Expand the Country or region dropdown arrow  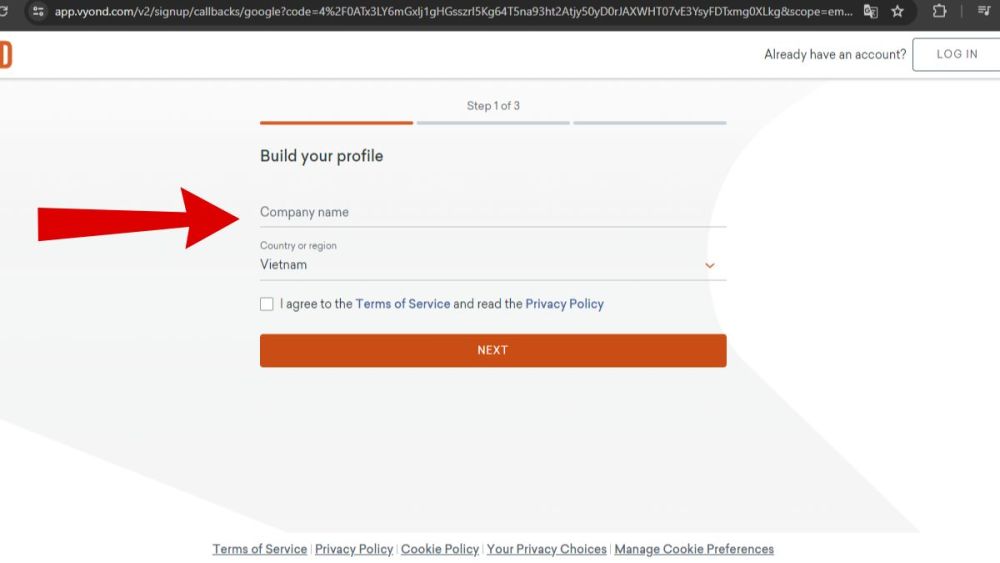click(x=710, y=265)
